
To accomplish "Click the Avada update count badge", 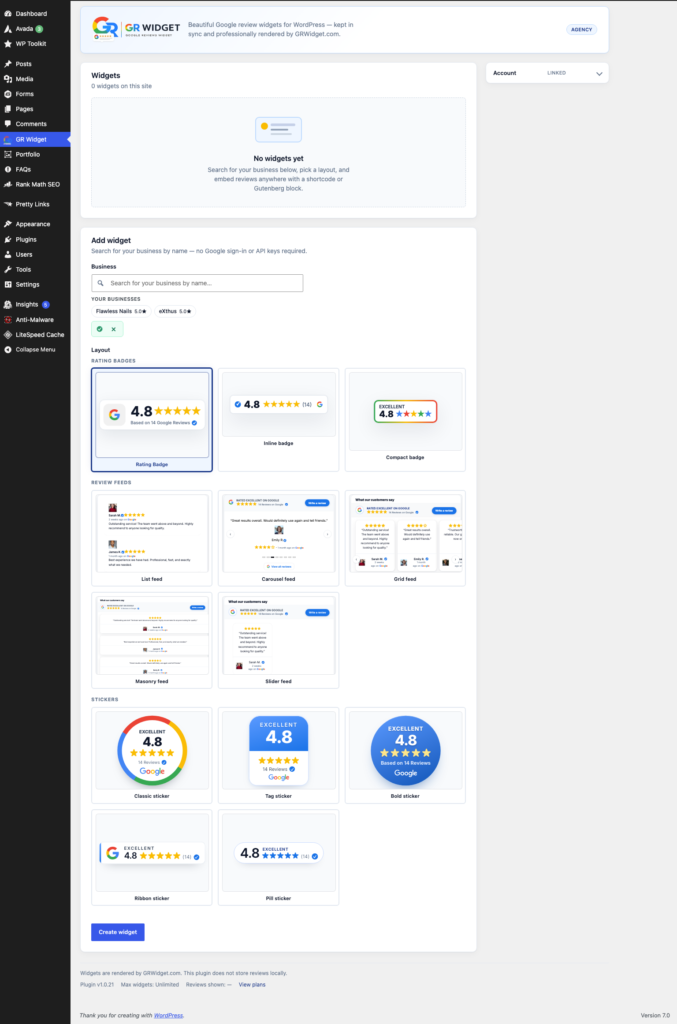I will point(39,29).
